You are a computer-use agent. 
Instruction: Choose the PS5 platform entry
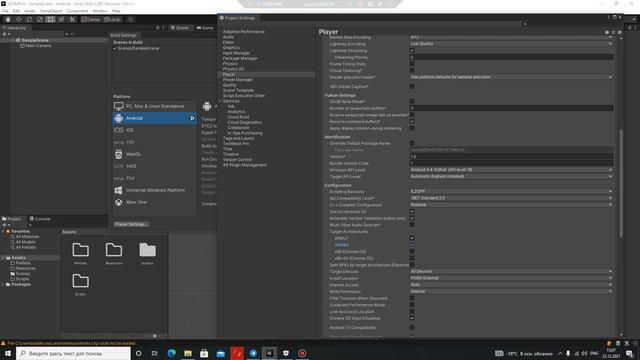coord(154,142)
